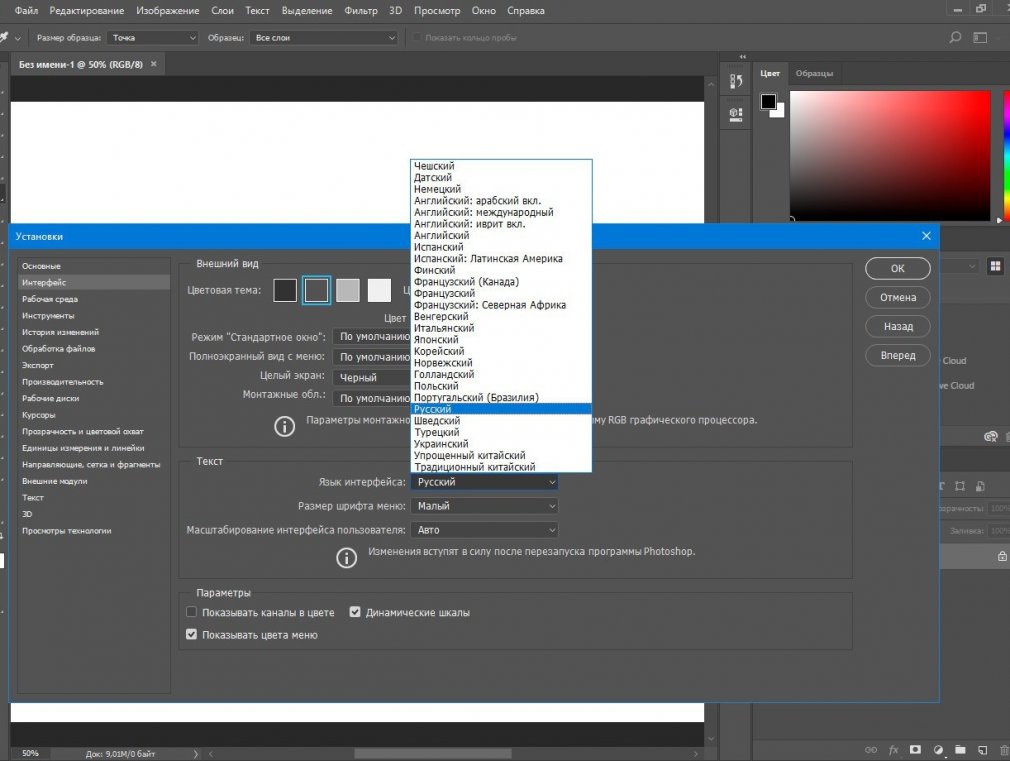Click the Вперед button

coord(897,355)
